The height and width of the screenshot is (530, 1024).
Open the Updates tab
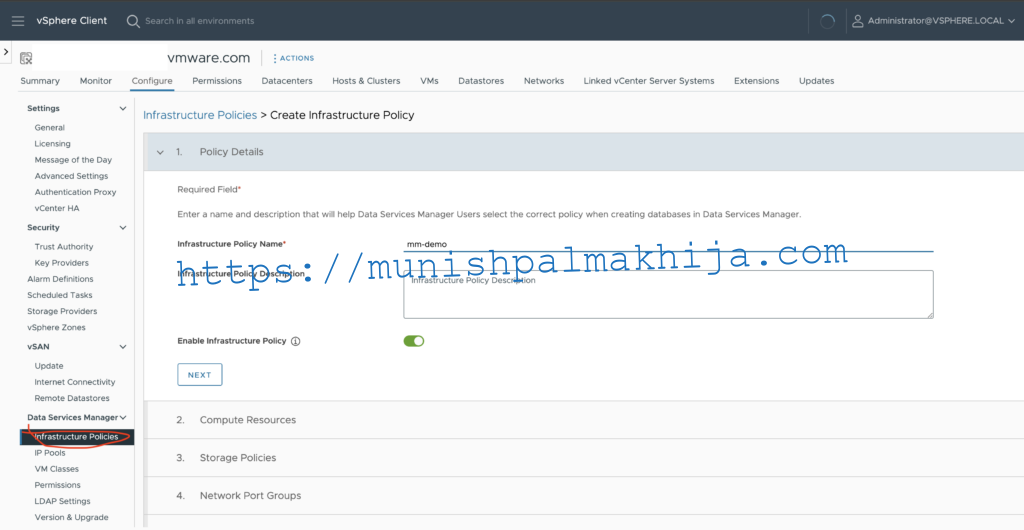tap(816, 81)
